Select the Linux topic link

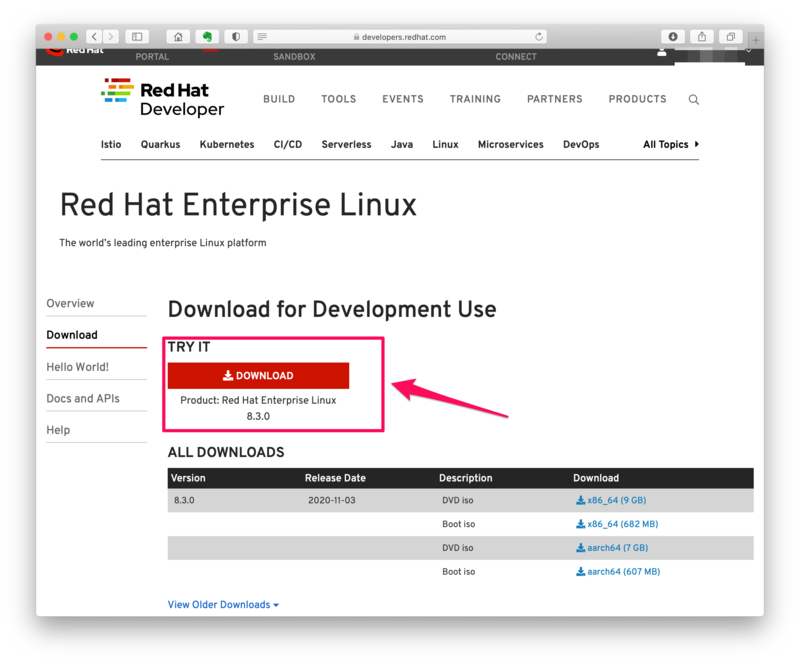[x=445, y=144]
